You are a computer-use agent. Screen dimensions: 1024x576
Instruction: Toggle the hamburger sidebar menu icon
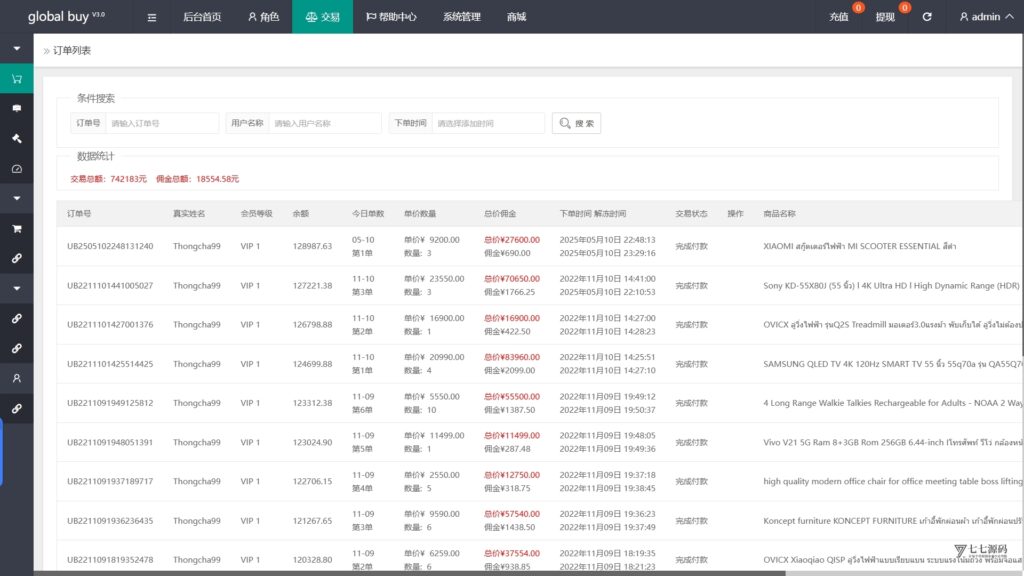(x=152, y=17)
